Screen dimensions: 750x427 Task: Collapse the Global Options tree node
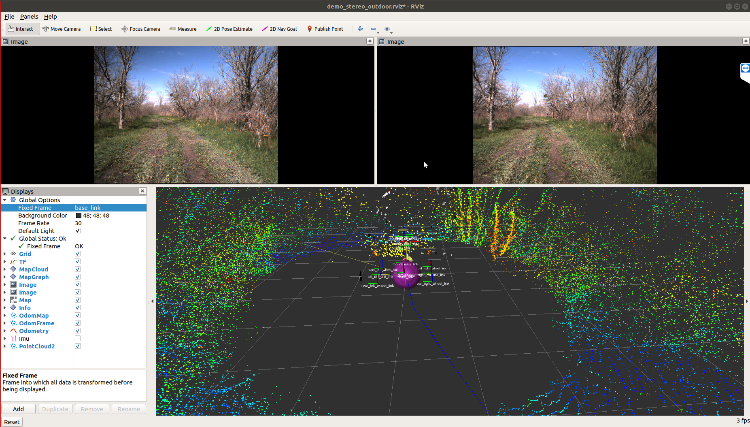click(x=4, y=200)
